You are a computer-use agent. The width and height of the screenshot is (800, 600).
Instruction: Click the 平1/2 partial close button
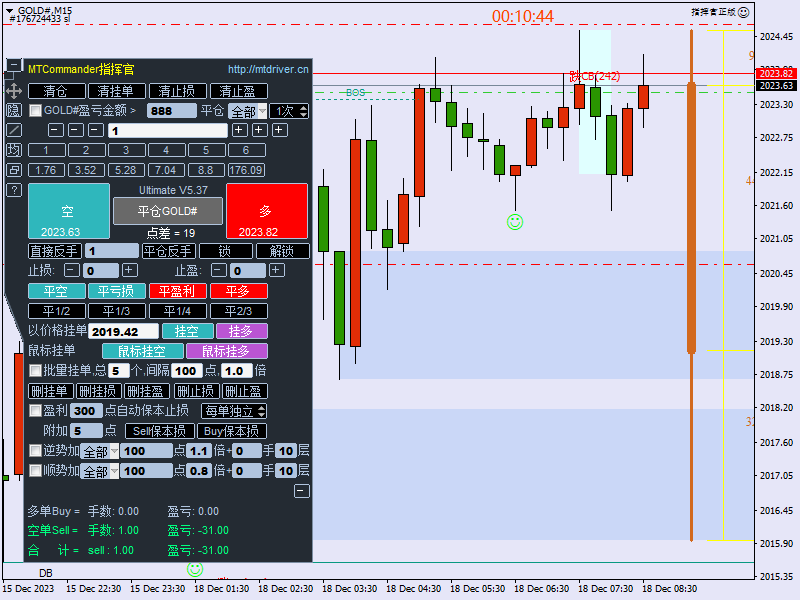pos(57,311)
